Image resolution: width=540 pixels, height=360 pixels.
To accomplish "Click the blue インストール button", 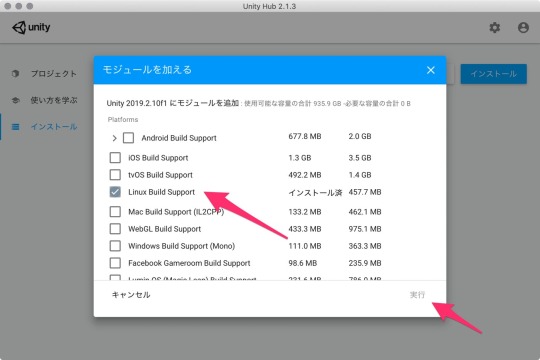I will 494,74.
